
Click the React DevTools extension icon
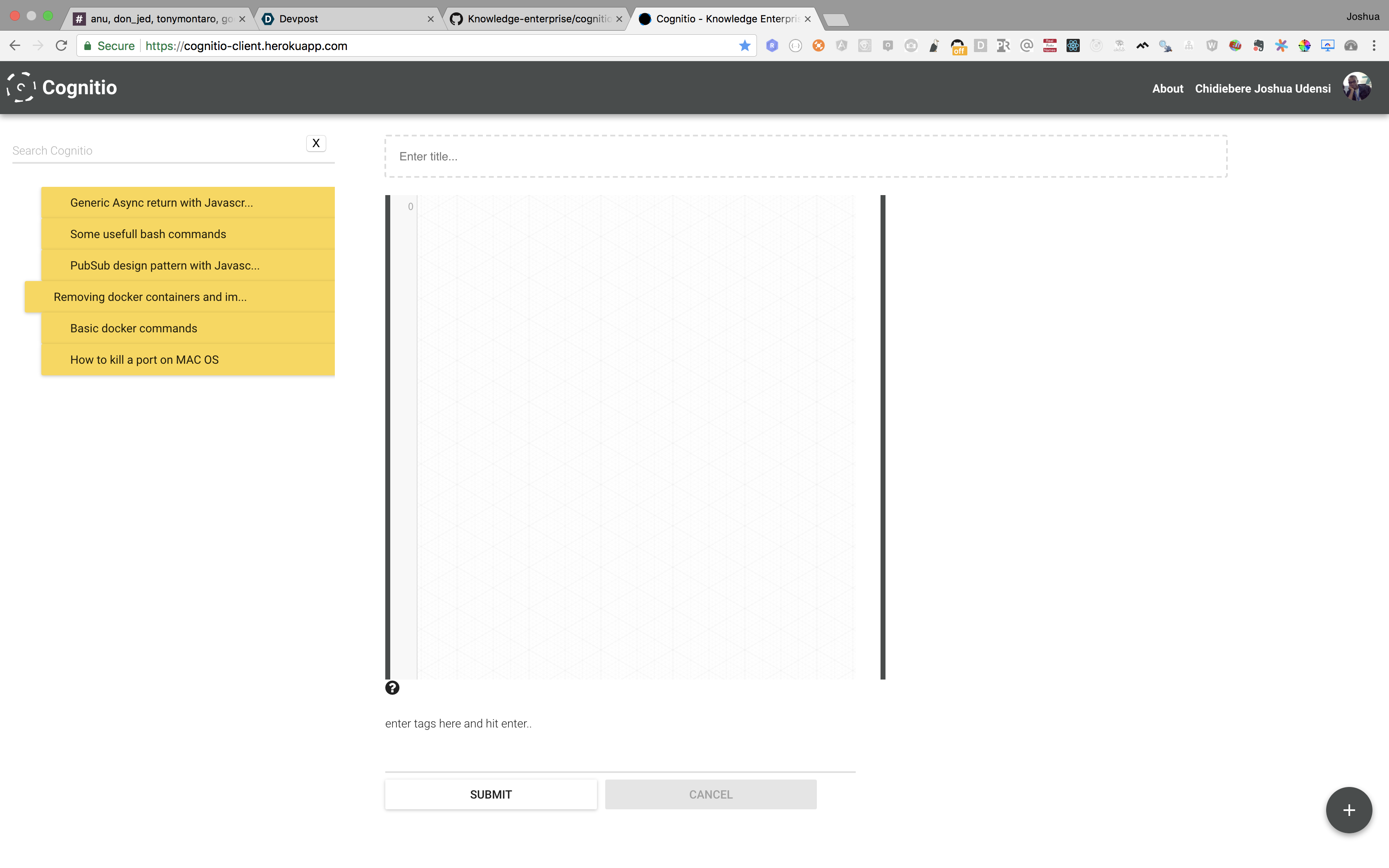pyautogui.click(x=1072, y=46)
